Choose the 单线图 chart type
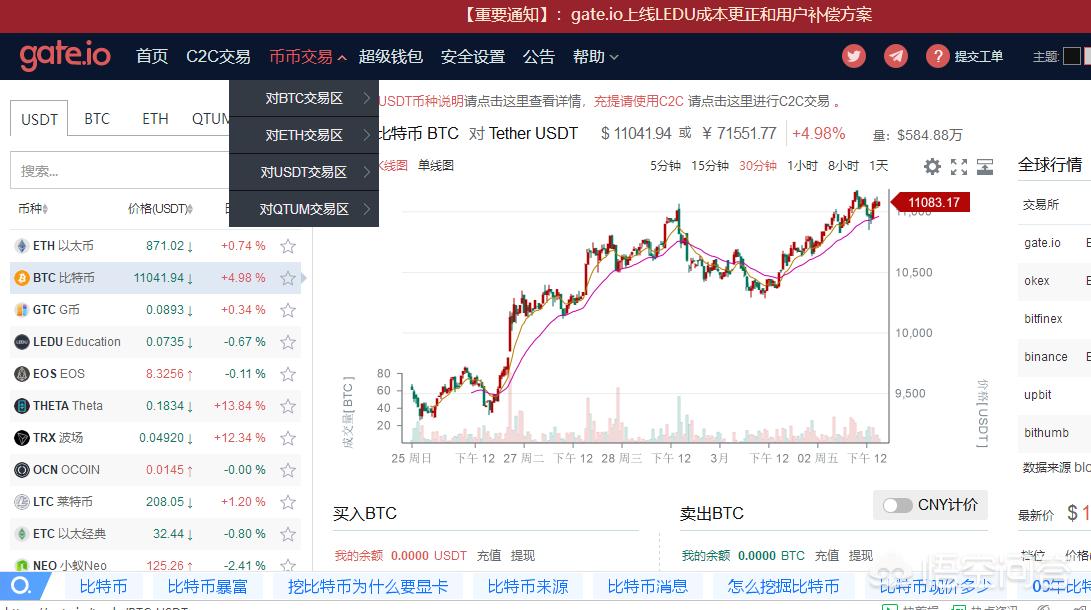 (436, 165)
